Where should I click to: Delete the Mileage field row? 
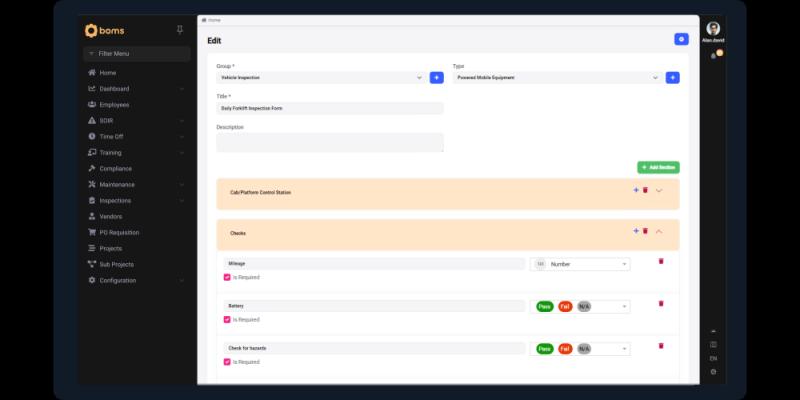pyautogui.click(x=660, y=262)
